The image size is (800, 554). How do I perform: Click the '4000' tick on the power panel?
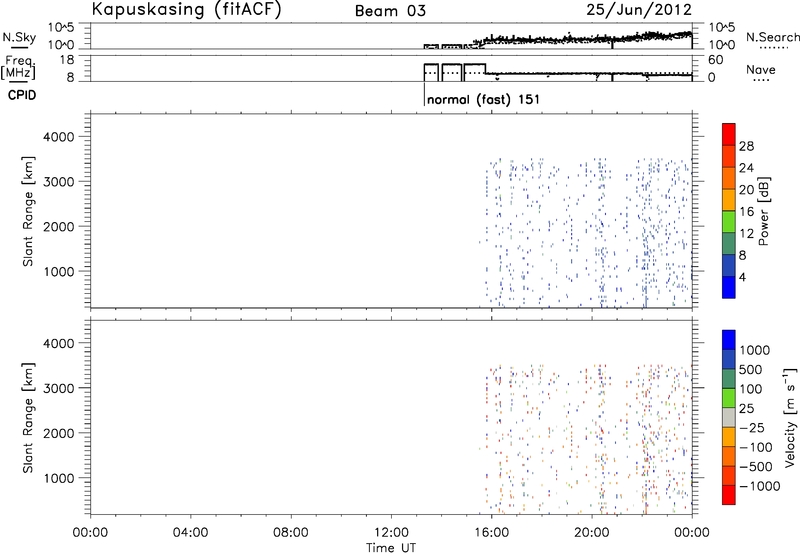click(59, 137)
